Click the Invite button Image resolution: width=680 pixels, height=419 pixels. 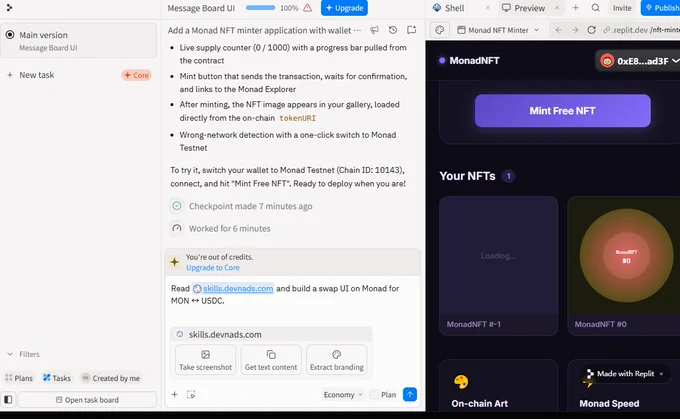(x=622, y=8)
